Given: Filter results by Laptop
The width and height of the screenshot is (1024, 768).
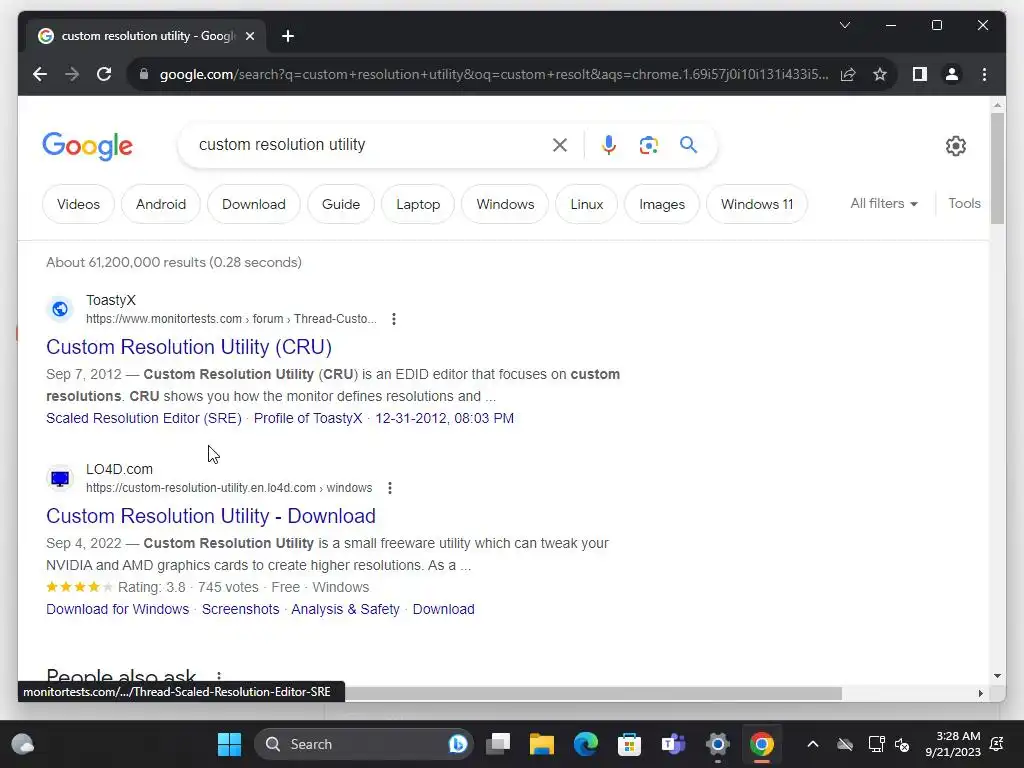Looking at the screenshot, I should click(x=418, y=204).
